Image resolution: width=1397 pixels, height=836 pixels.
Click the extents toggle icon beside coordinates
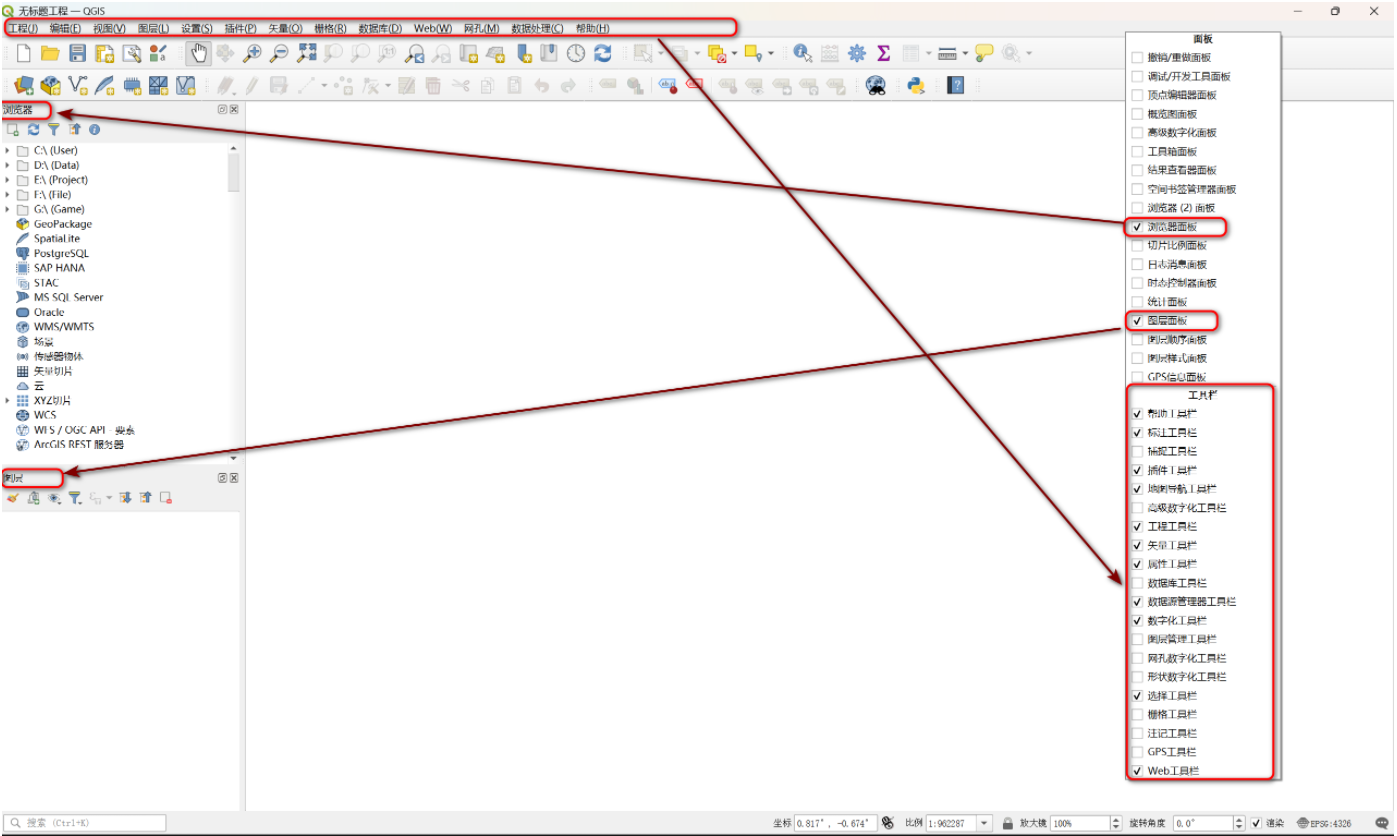[x=887, y=823]
